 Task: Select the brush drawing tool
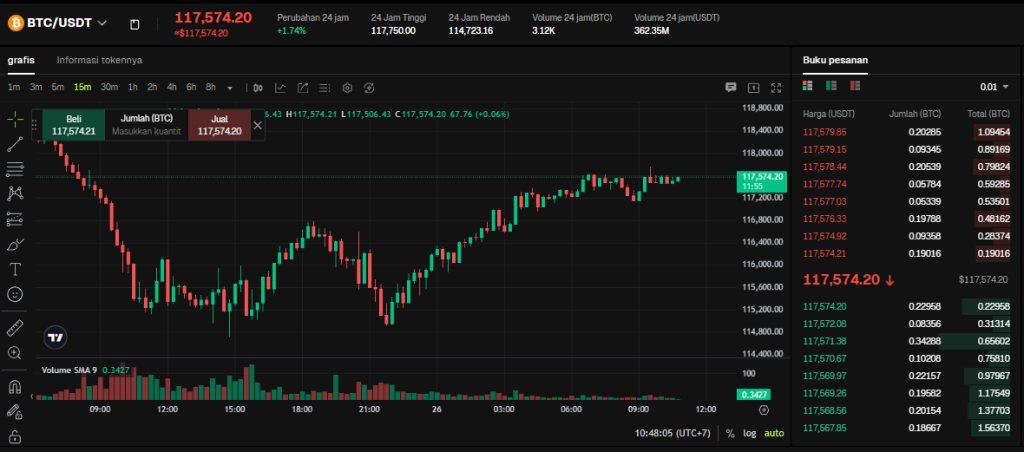15,244
